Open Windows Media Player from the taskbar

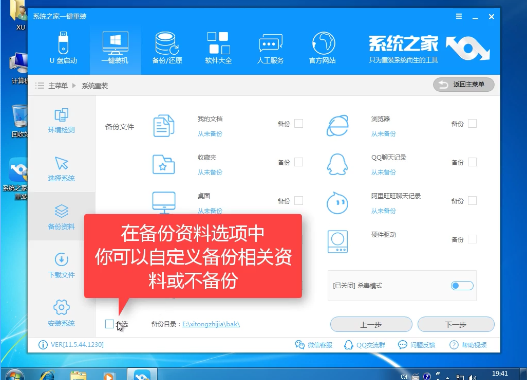point(109,376)
